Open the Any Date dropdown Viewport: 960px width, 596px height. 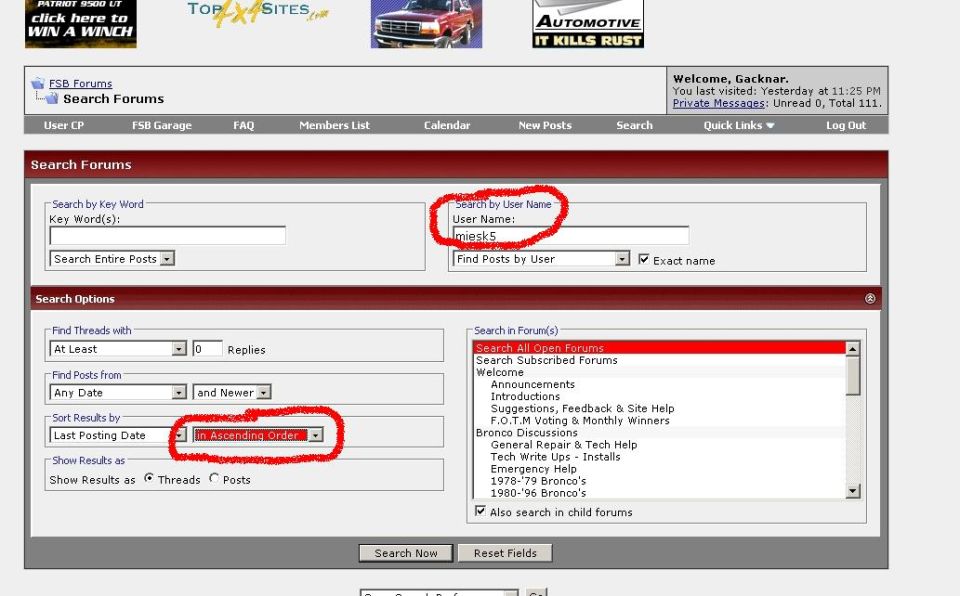[x=118, y=392]
